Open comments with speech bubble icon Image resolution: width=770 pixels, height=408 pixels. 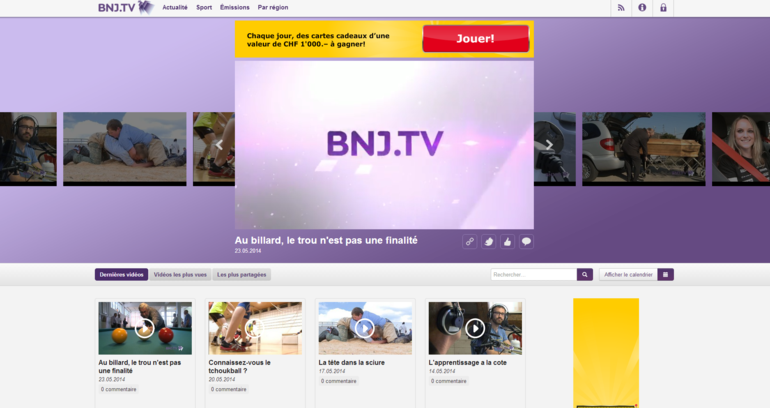click(x=526, y=242)
